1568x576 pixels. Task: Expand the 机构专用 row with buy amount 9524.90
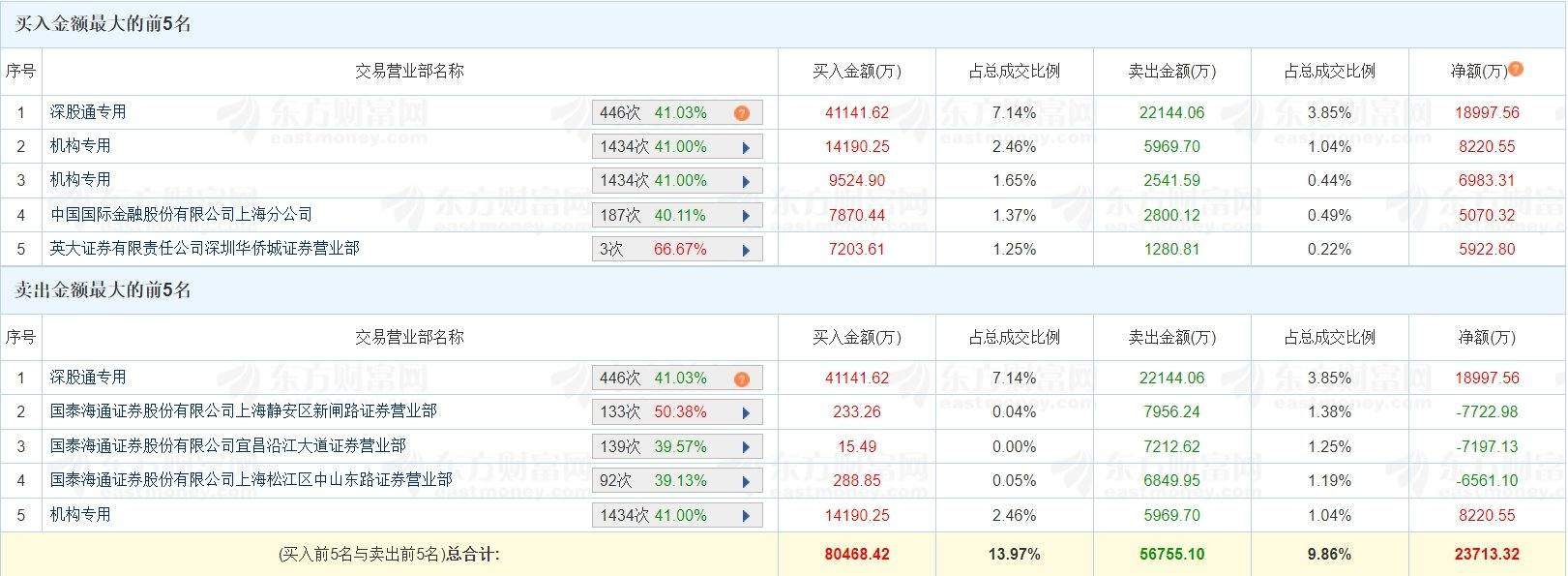pos(746,181)
